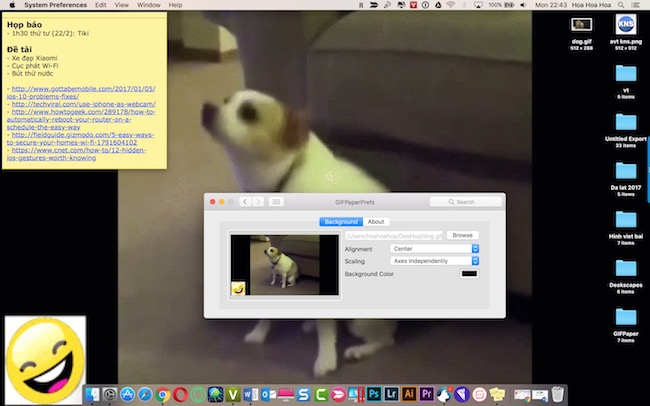650x406 pixels.
Task: Open fieldguide.gizmodo.com Wi-Fi link
Action: click(80, 139)
